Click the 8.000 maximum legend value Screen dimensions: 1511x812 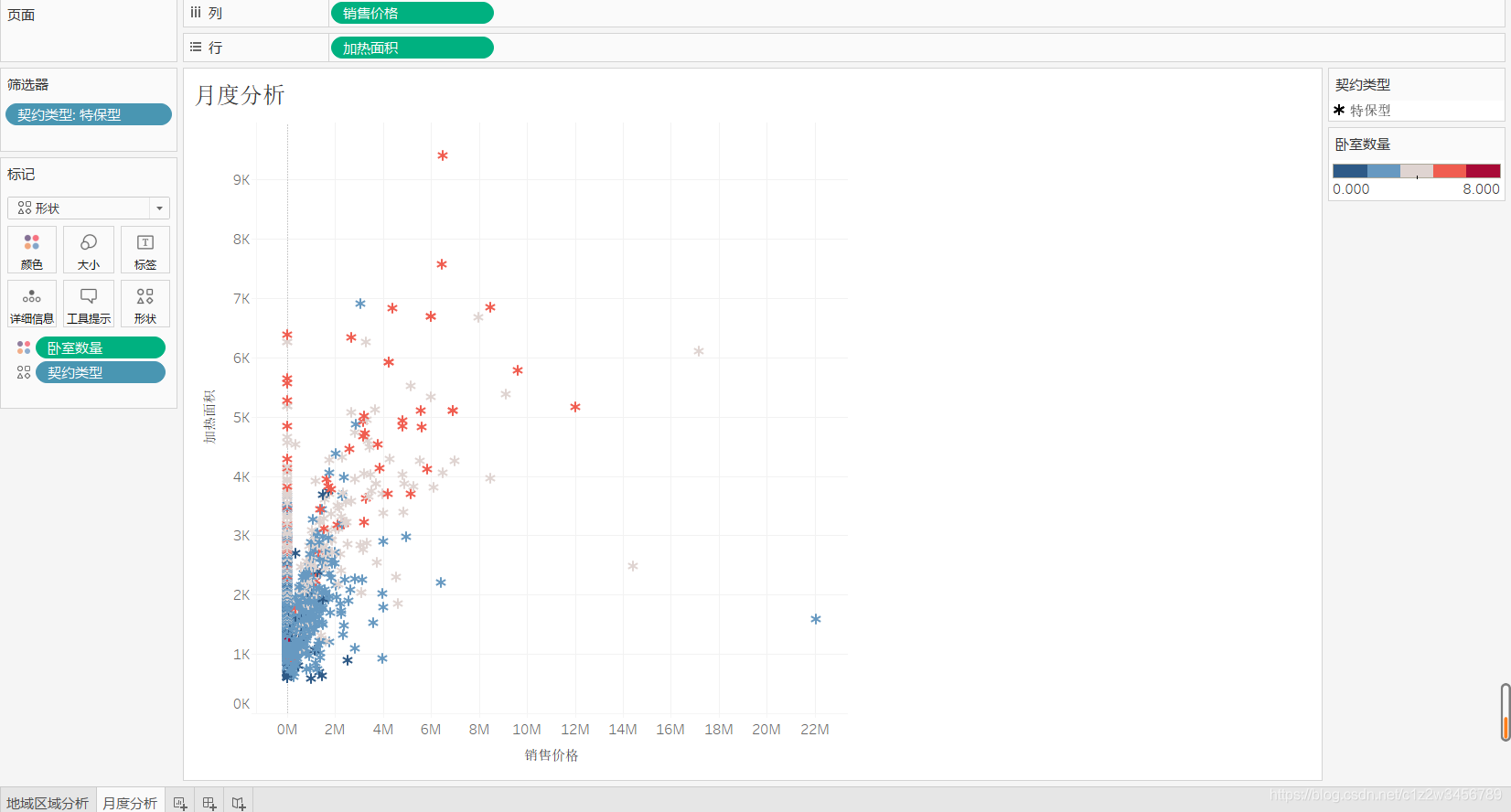click(x=1481, y=189)
